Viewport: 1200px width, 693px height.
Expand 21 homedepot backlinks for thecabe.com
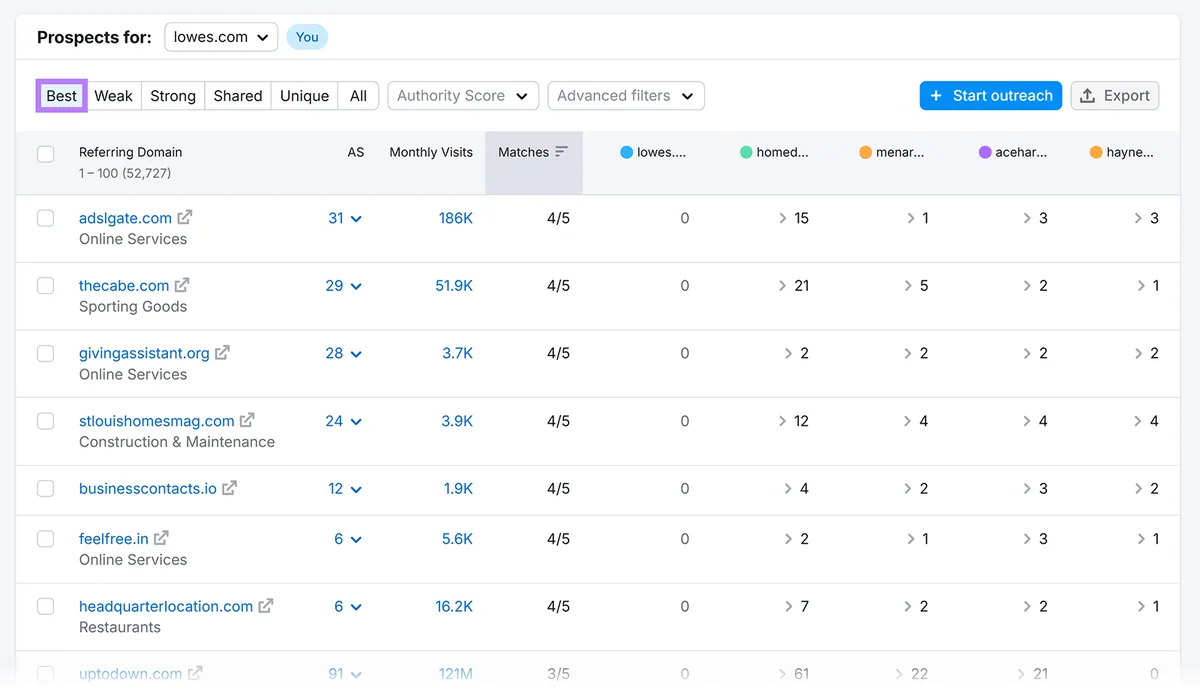794,286
